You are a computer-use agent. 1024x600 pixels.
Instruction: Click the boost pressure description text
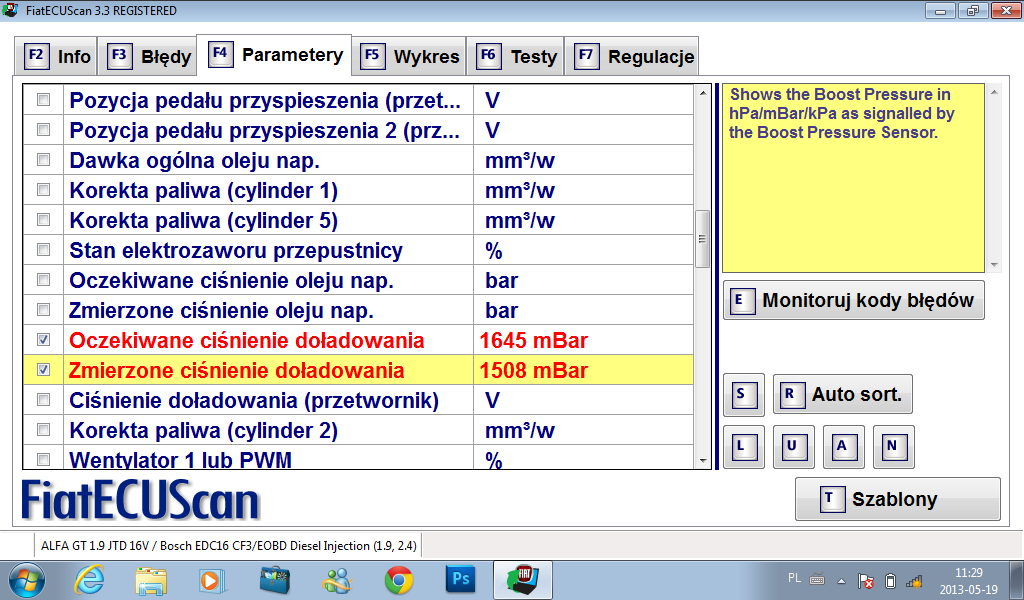tap(842, 113)
